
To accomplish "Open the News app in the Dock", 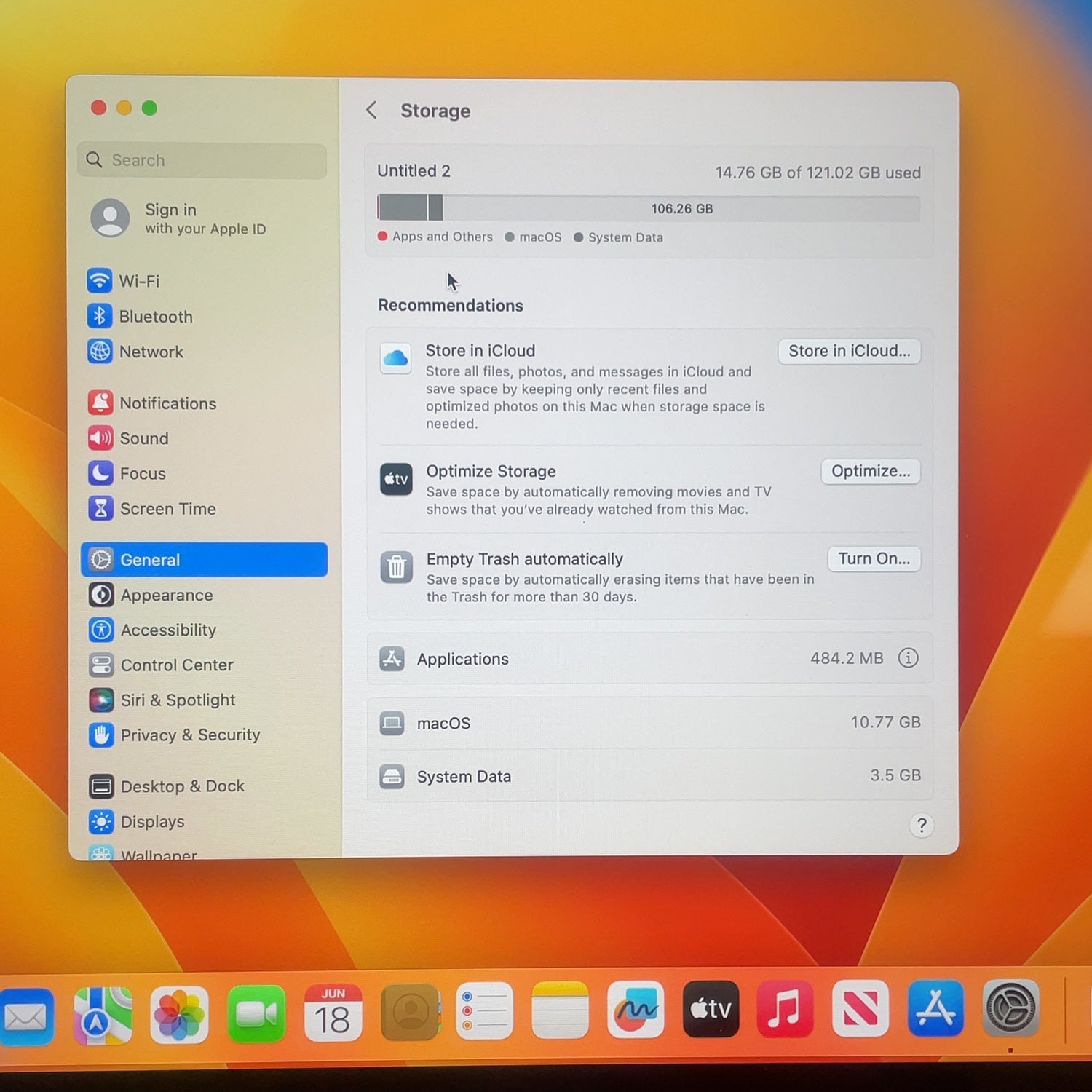I will 860,1008.
